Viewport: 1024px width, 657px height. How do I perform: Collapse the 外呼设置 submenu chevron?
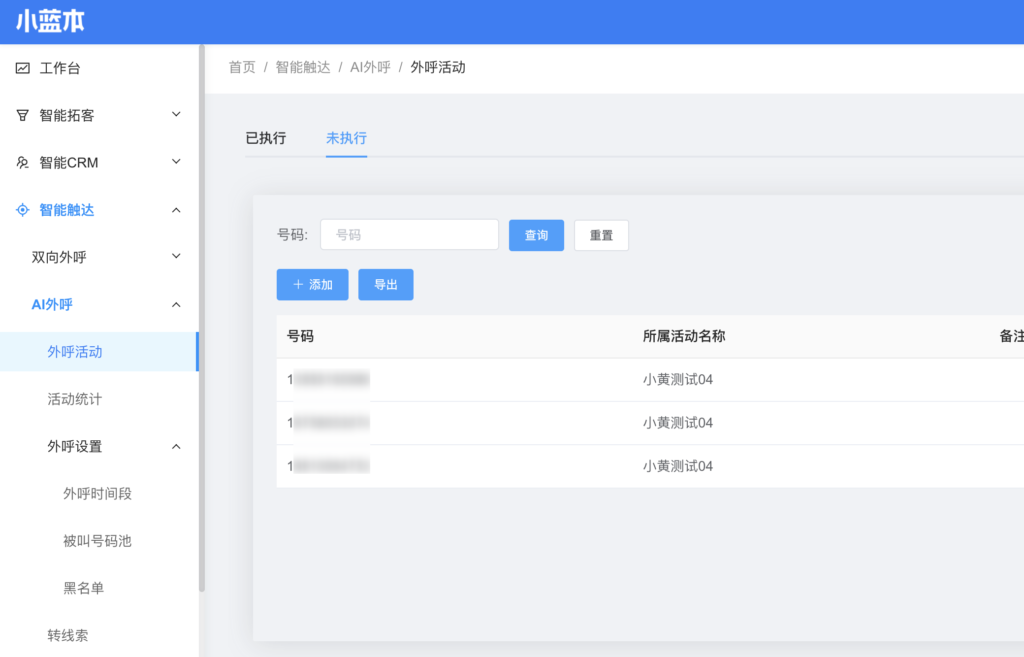pos(176,446)
